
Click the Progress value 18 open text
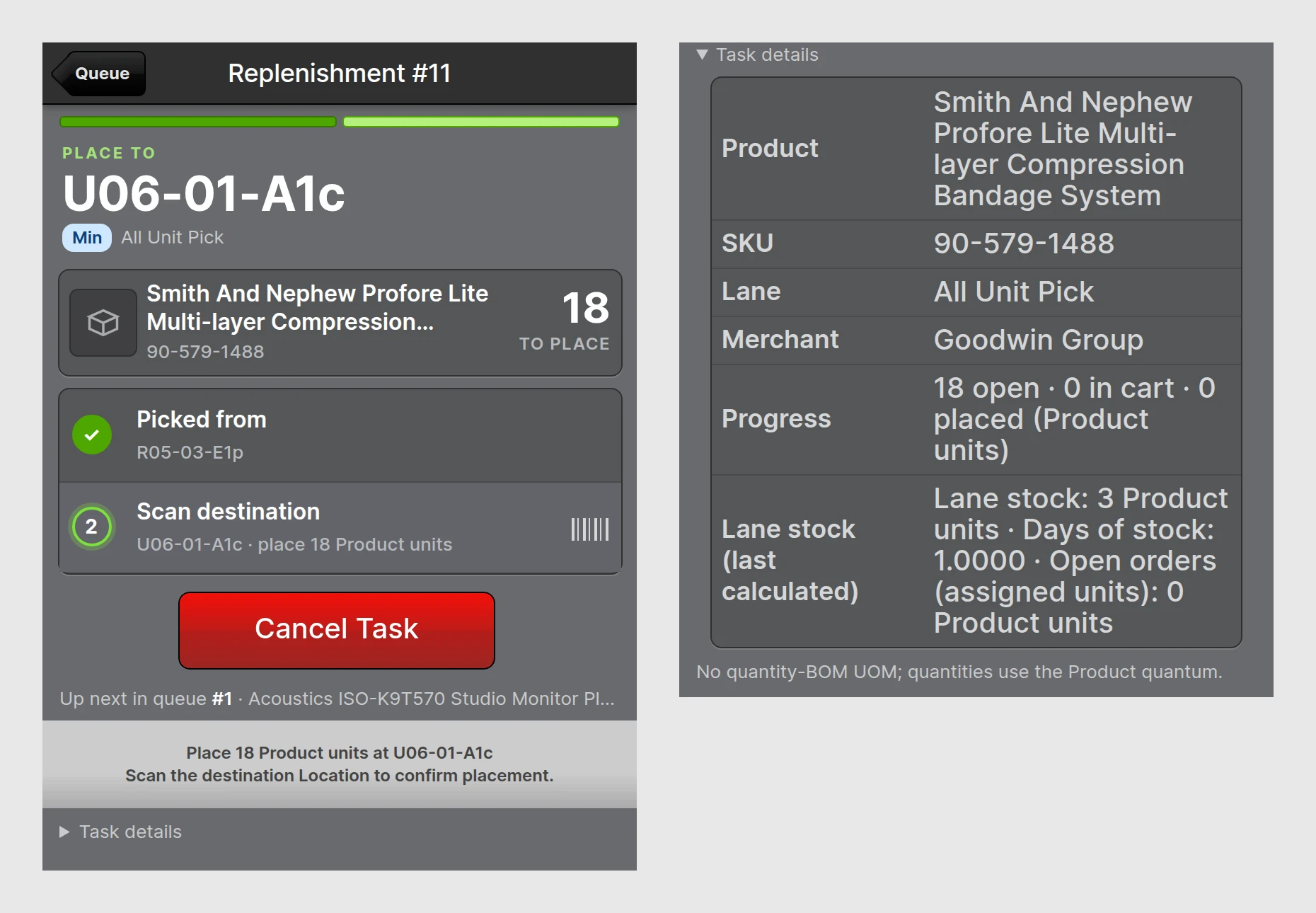[x=1075, y=419]
